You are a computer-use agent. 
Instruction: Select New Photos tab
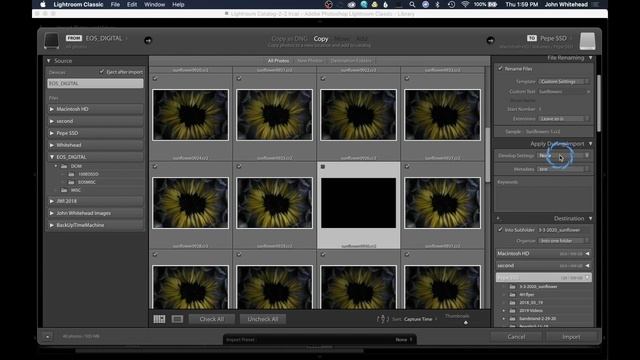pos(310,61)
